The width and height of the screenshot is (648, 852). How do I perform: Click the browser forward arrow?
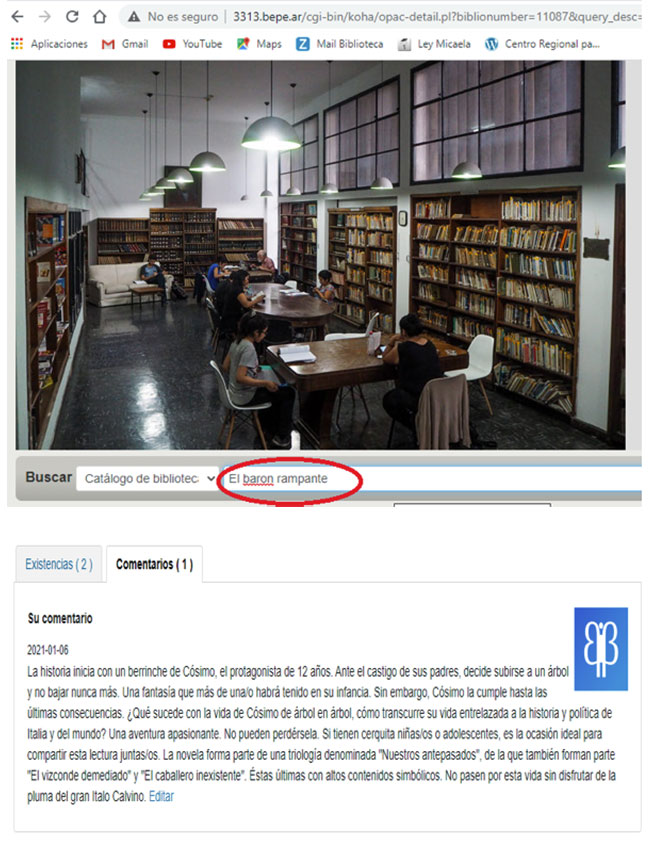tap(45, 17)
